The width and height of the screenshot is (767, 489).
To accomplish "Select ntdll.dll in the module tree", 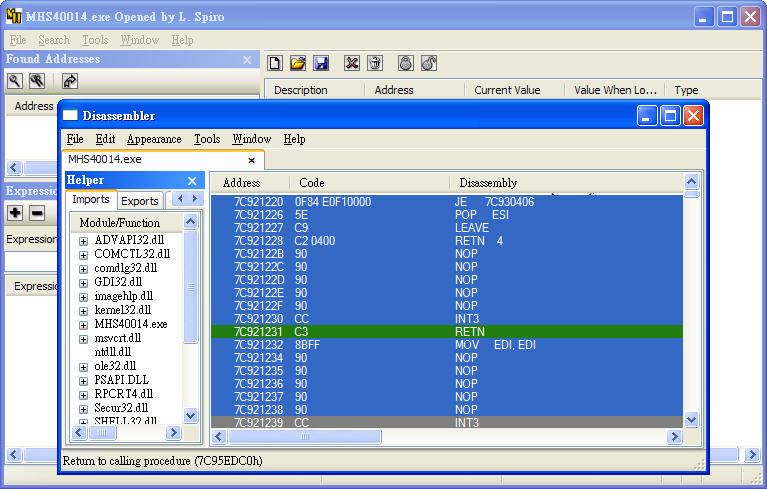I will (113, 352).
